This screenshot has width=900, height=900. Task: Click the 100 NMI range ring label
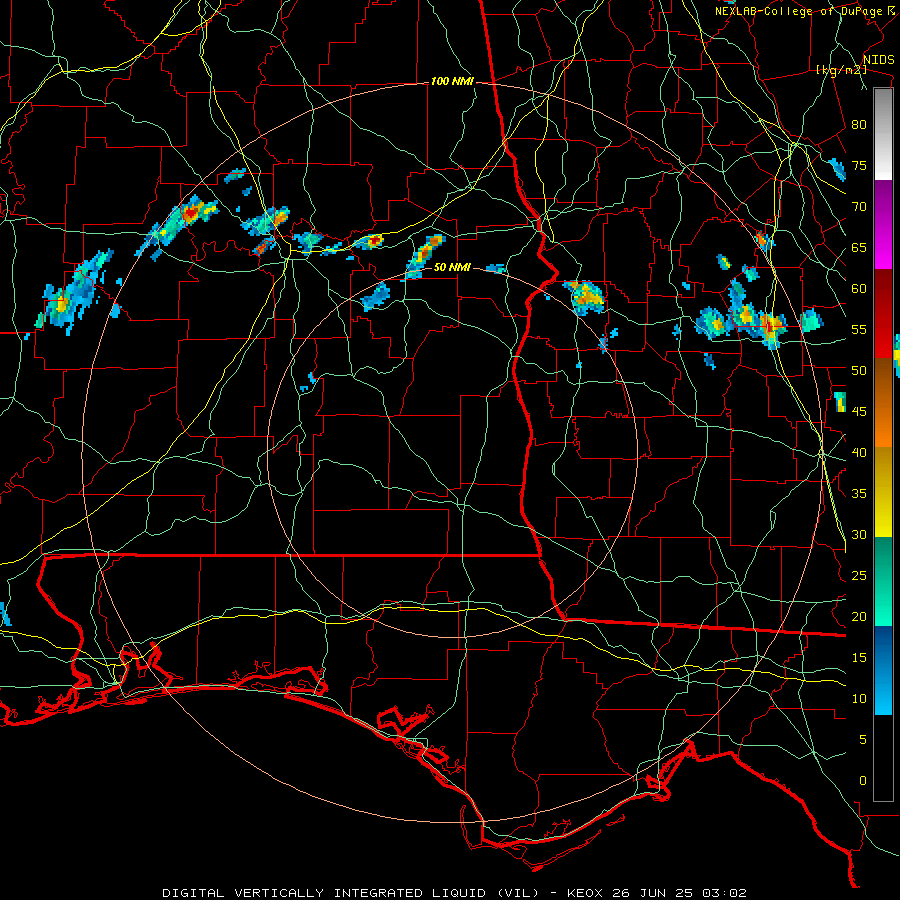[452, 81]
